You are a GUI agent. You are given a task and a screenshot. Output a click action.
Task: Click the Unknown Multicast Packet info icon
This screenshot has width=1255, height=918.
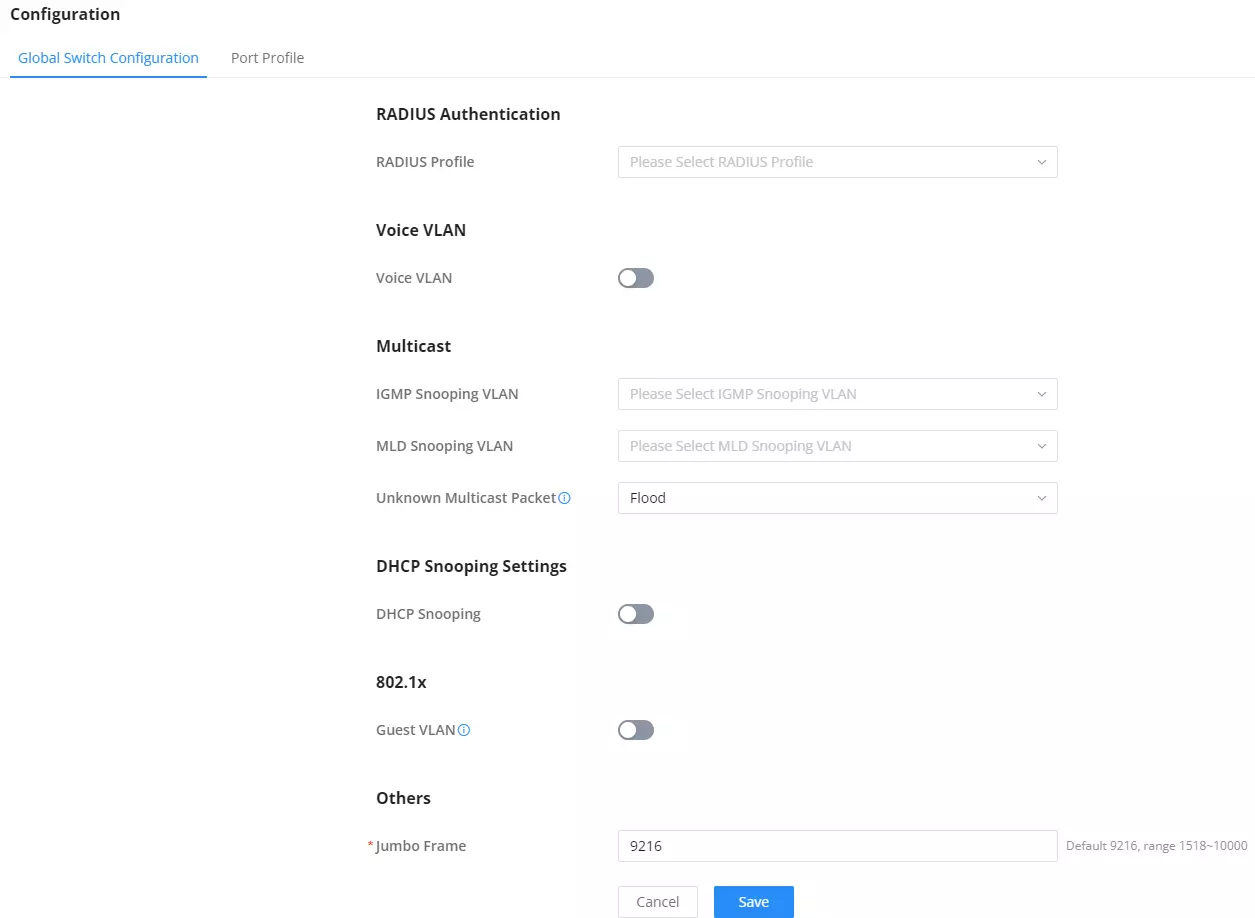[x=564, y=498]
